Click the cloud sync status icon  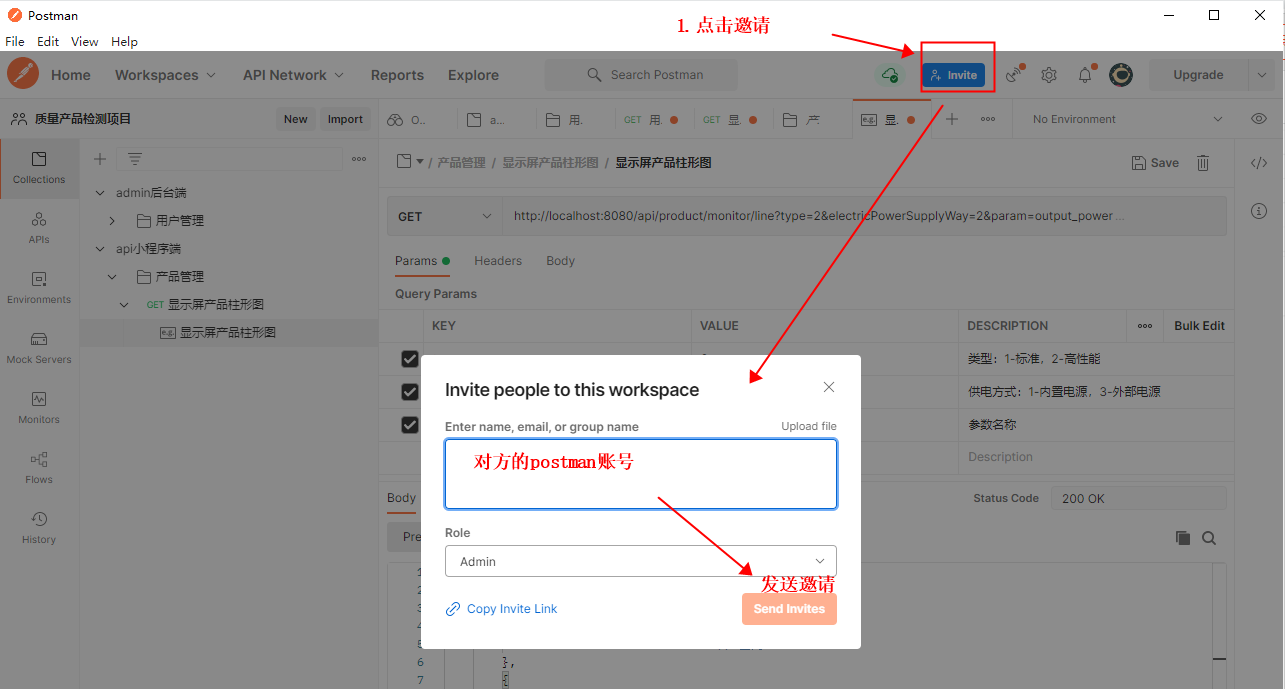coord(888,75)
